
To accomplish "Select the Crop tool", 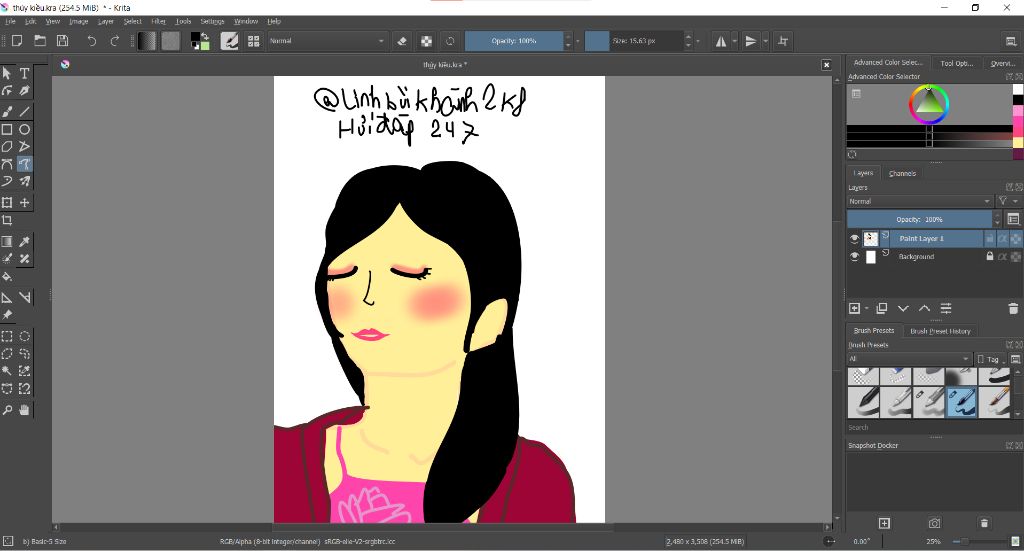I will [x=7, y=220].
